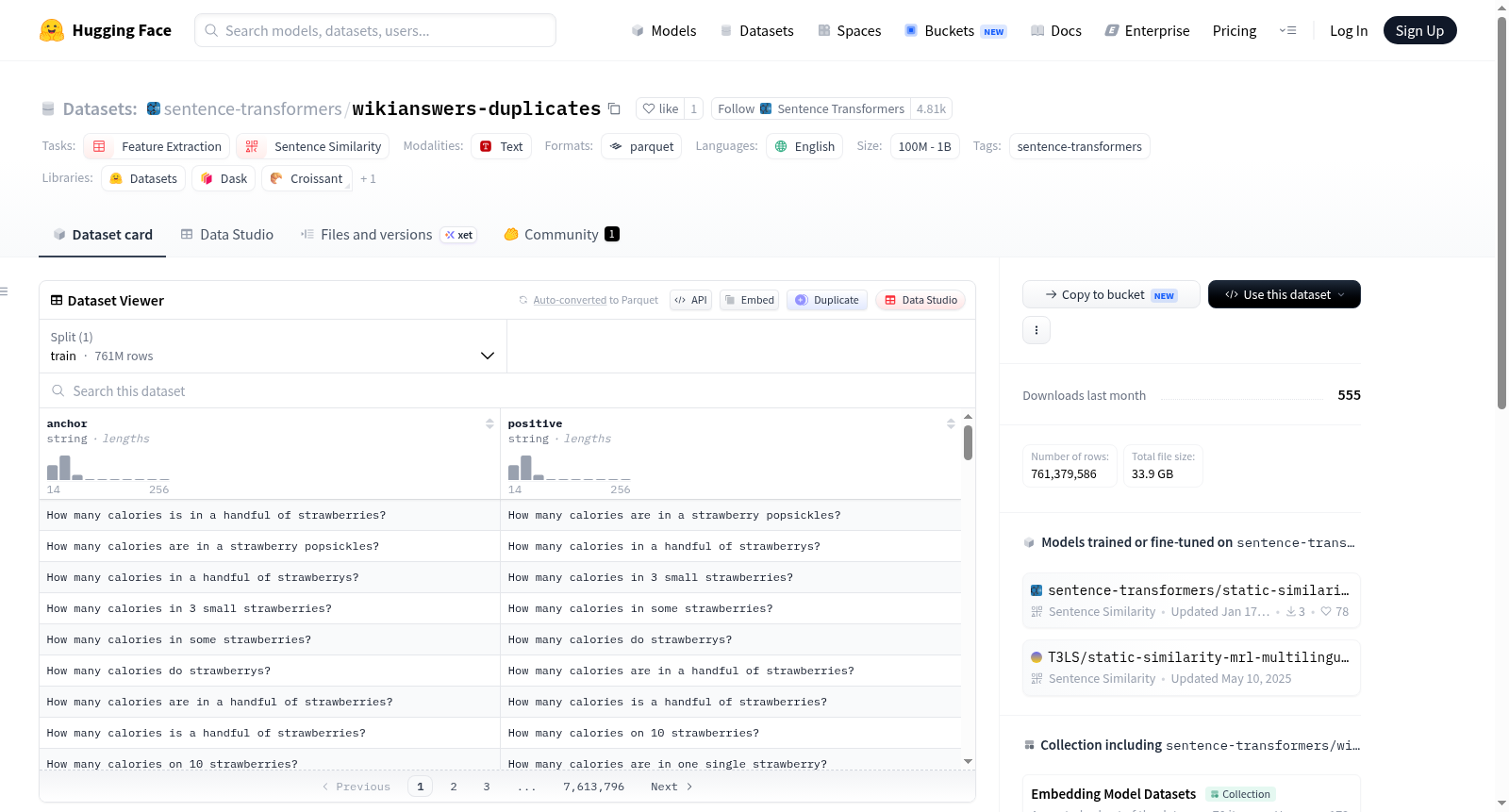The width and height of the screenshot is (1509, 812).
Task: Go to page 3
Action: (x=487, y=787)
